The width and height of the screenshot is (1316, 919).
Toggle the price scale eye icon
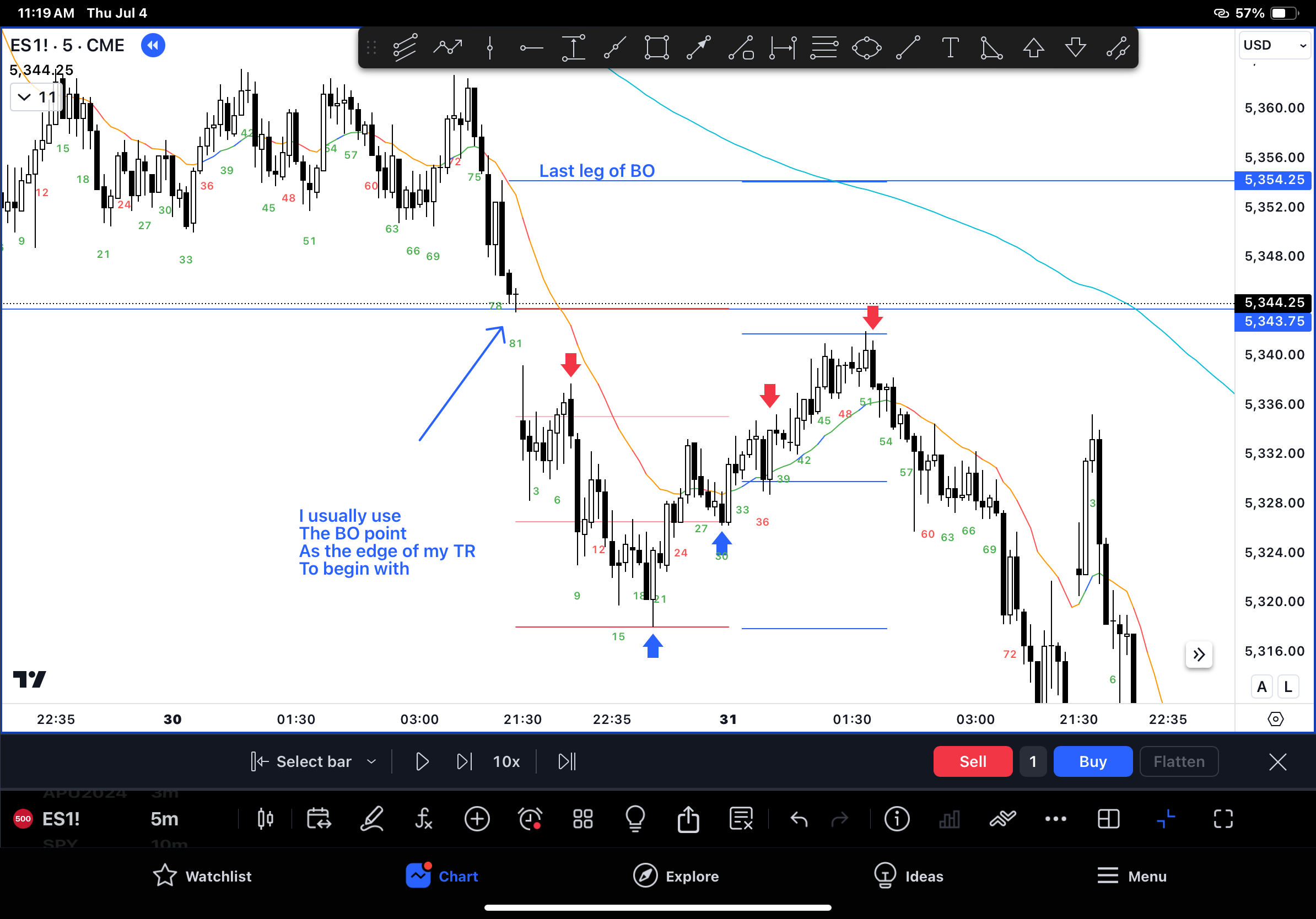(x=1275, y=718)
